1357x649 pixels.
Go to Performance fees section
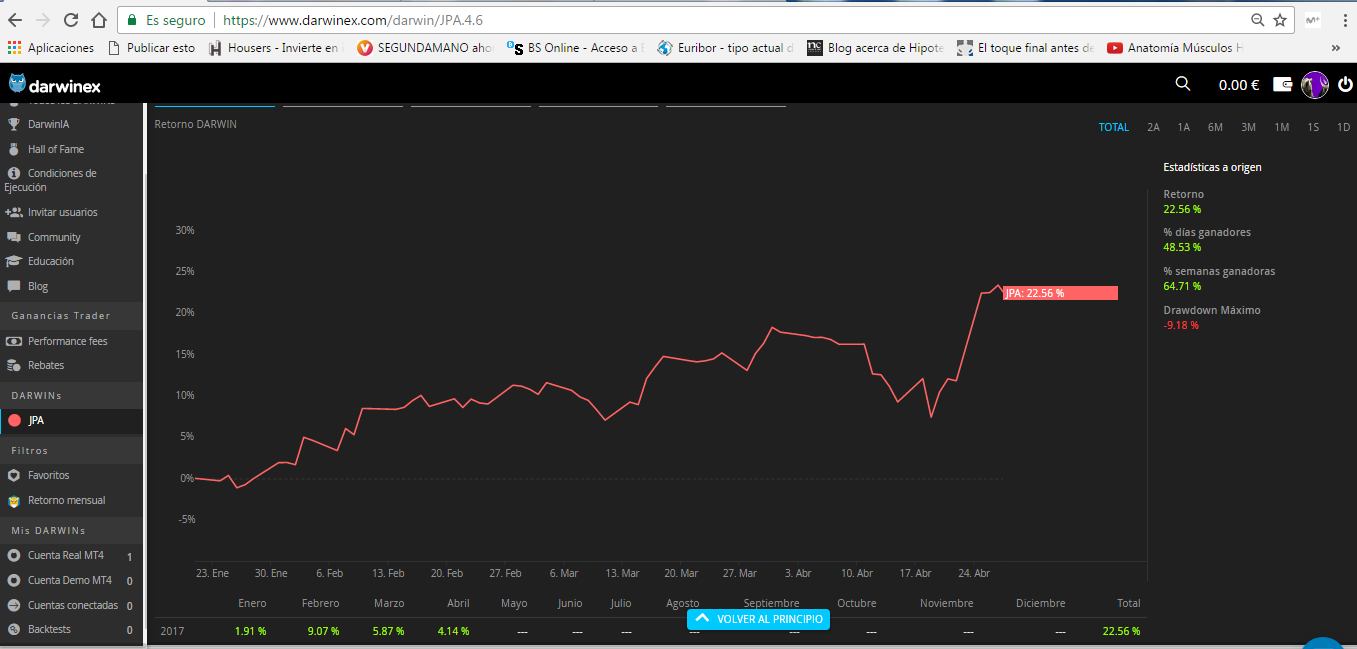point(67,341)
